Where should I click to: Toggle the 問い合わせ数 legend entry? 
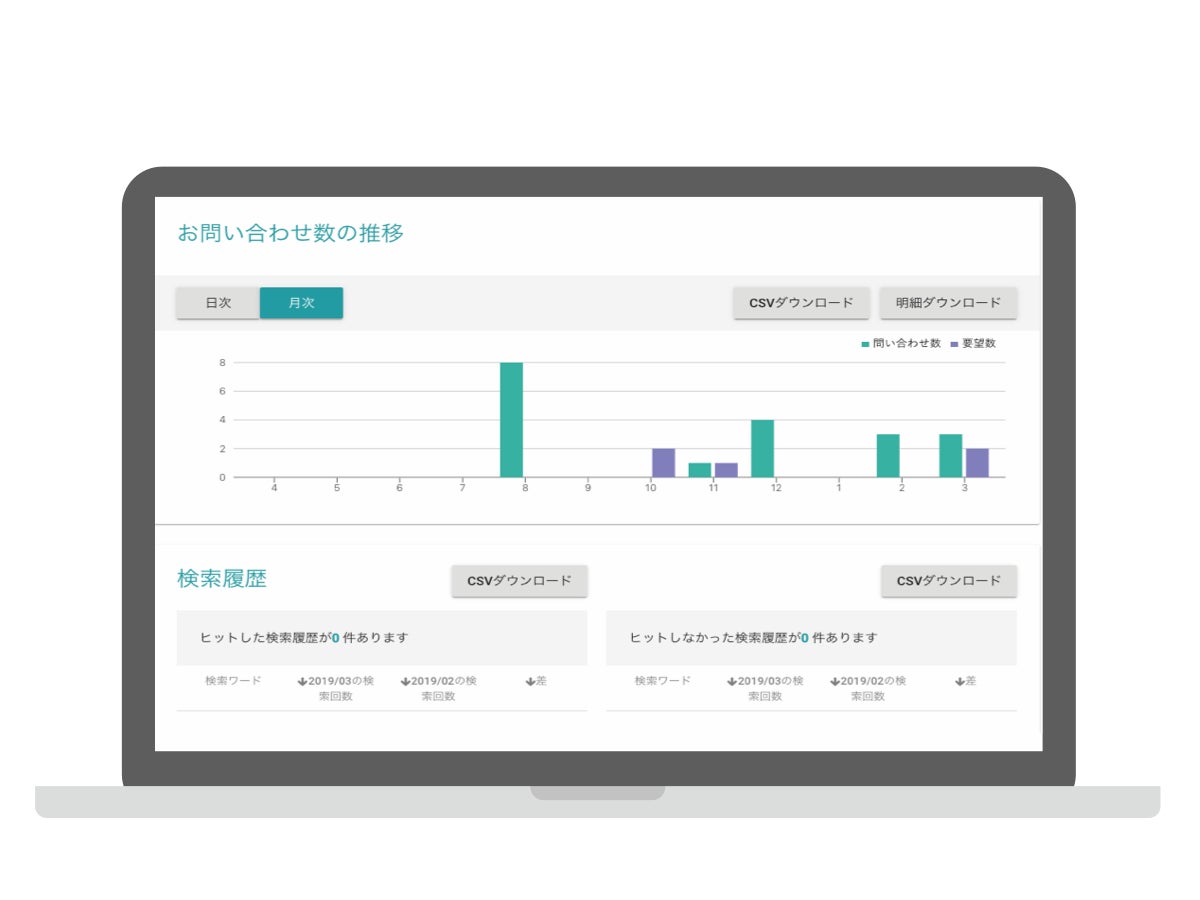pyautogui.click(x=900, y=343)
